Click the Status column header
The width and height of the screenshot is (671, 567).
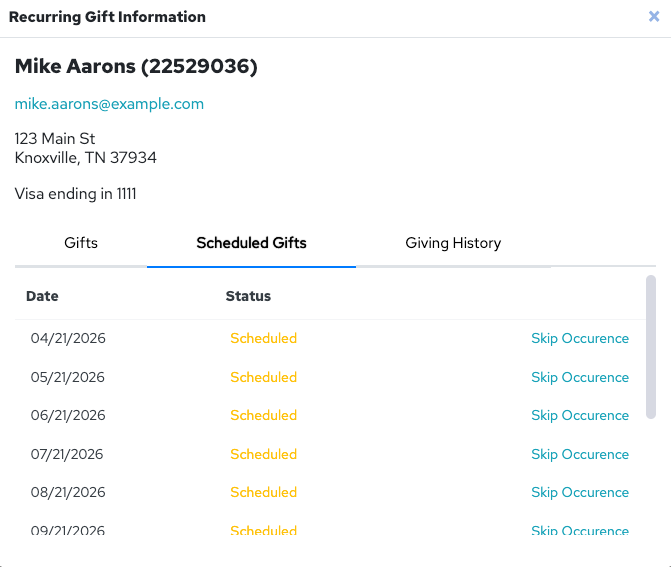[248, 296]
